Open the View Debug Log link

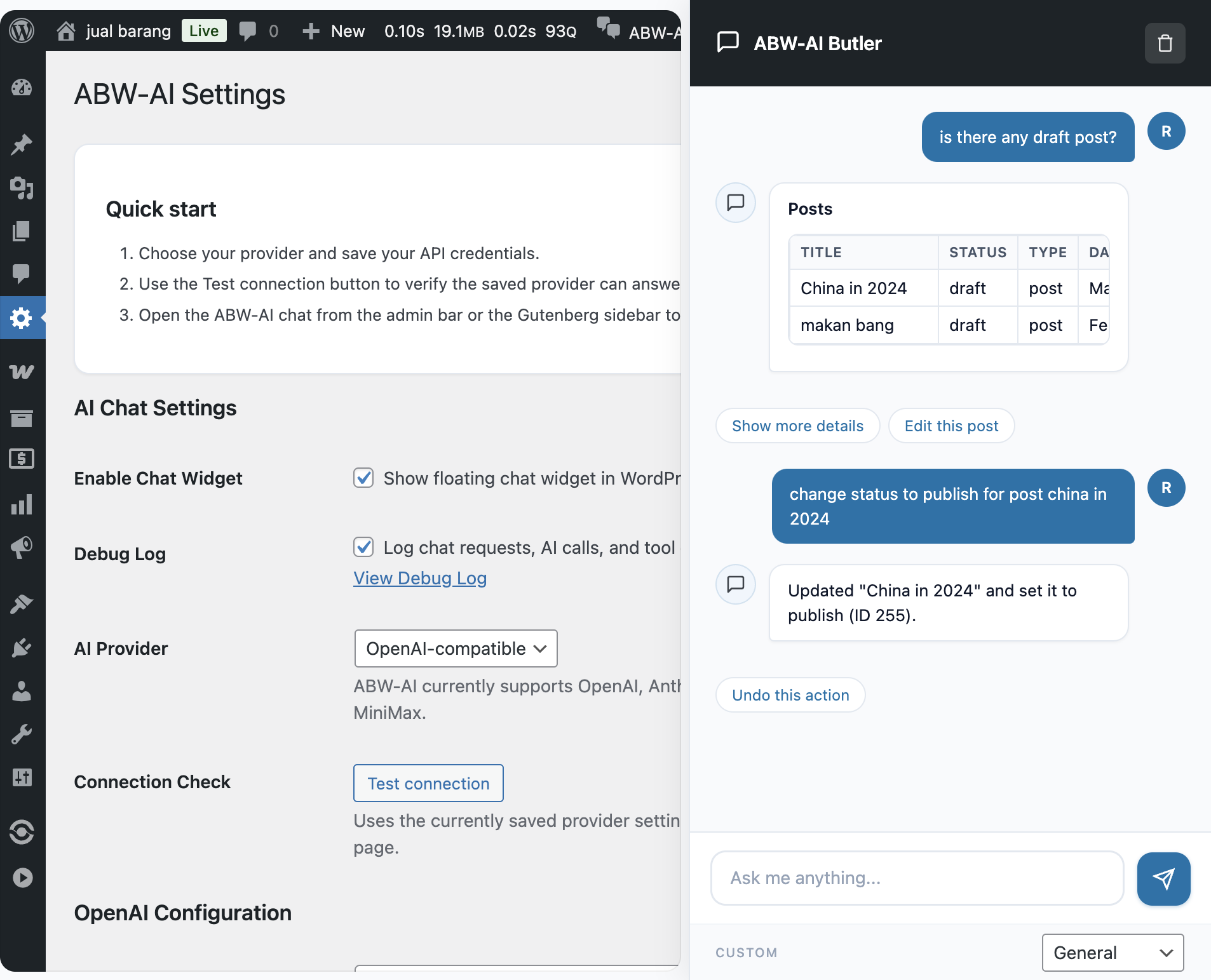[x=420, y=578]
